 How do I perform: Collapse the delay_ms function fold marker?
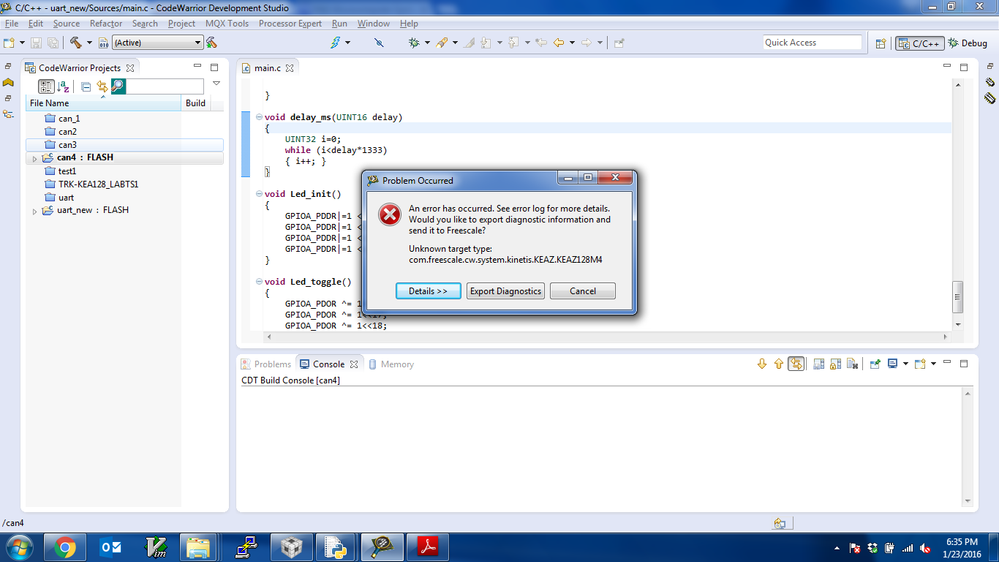[259, 117]
